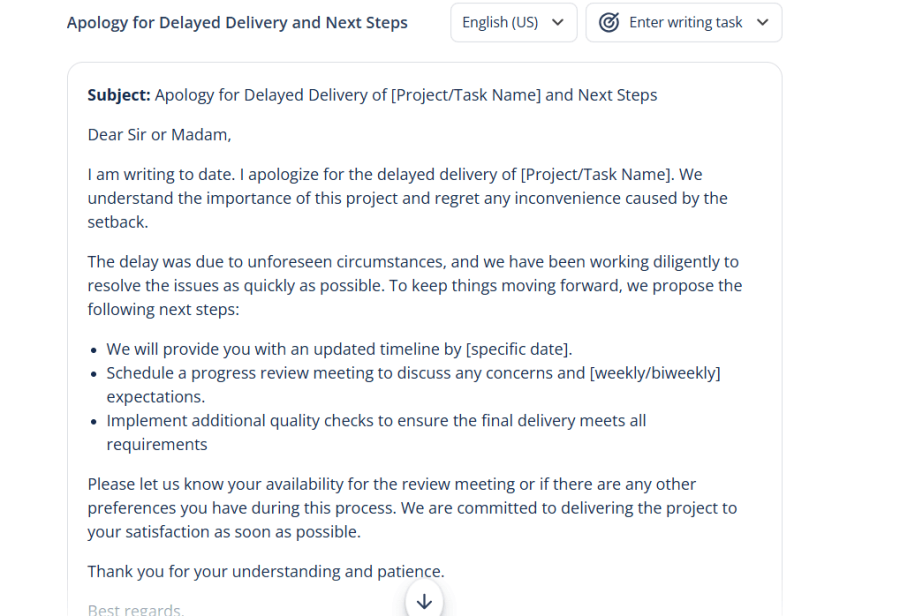Click the chevron arrow next to English (US)
Screen dimensions: 900x616
pos(558,22)
